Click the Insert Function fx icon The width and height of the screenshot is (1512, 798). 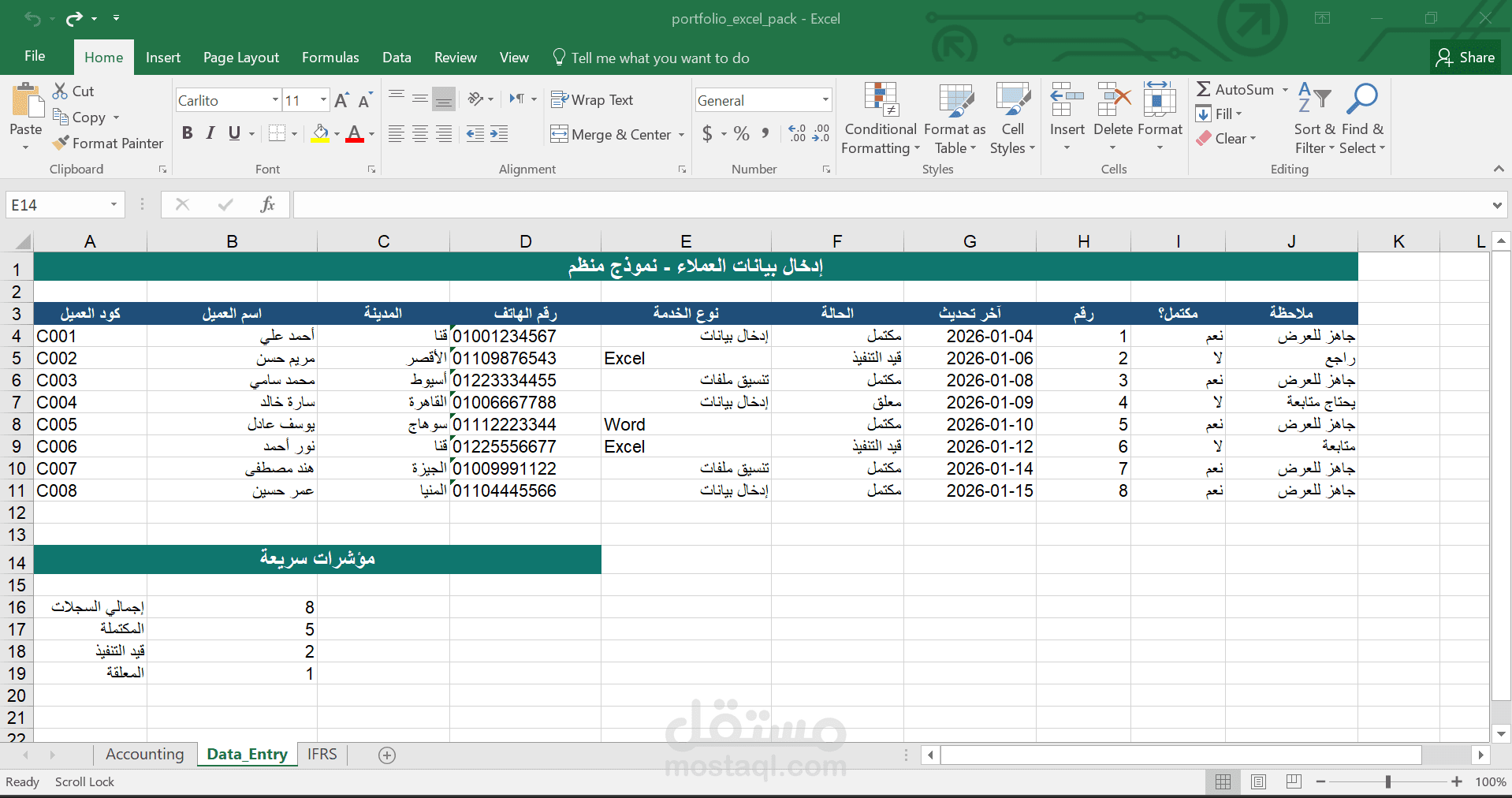tap(267, 205)
